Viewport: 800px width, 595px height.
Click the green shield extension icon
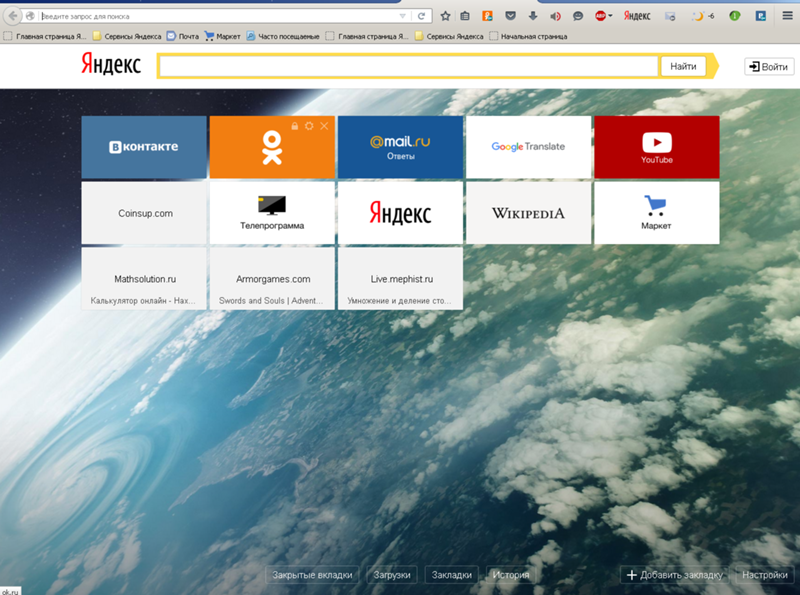pyautogui.click(x=734, y=16)
